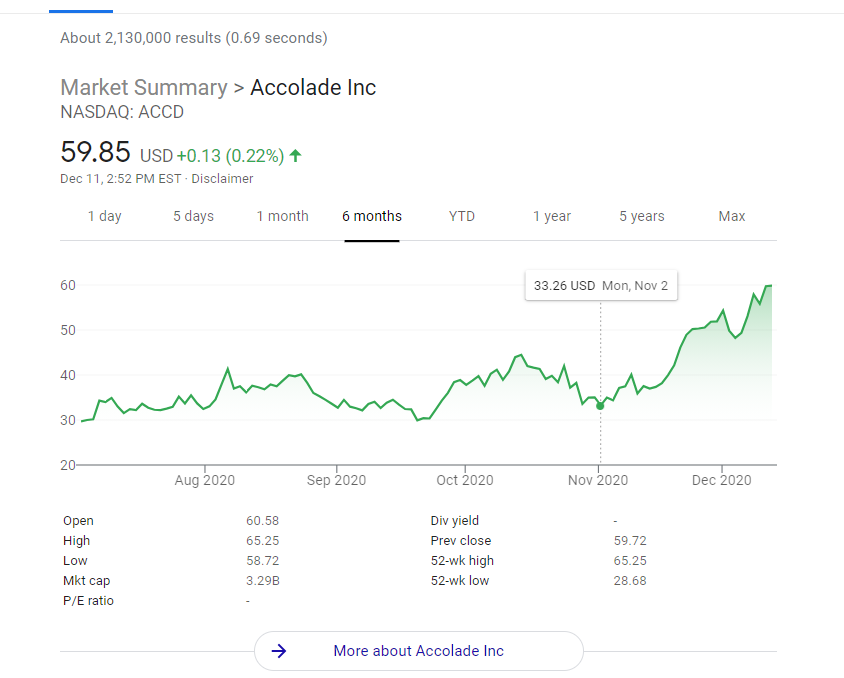This screenshot has height=678, width=844.
Task: Click the Sep 2020 axis label
Action: pyautogui.click(x=336, y=480)
